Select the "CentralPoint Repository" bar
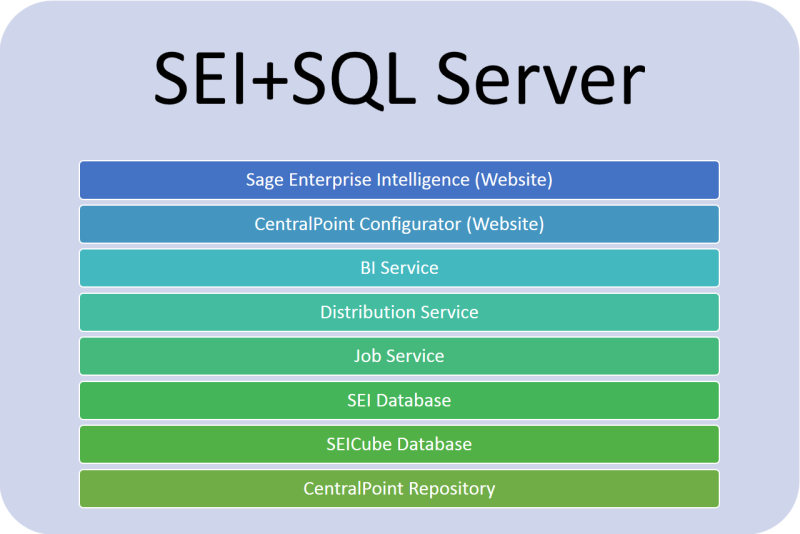The image size is (800, 534). click(x=399, y=489)
